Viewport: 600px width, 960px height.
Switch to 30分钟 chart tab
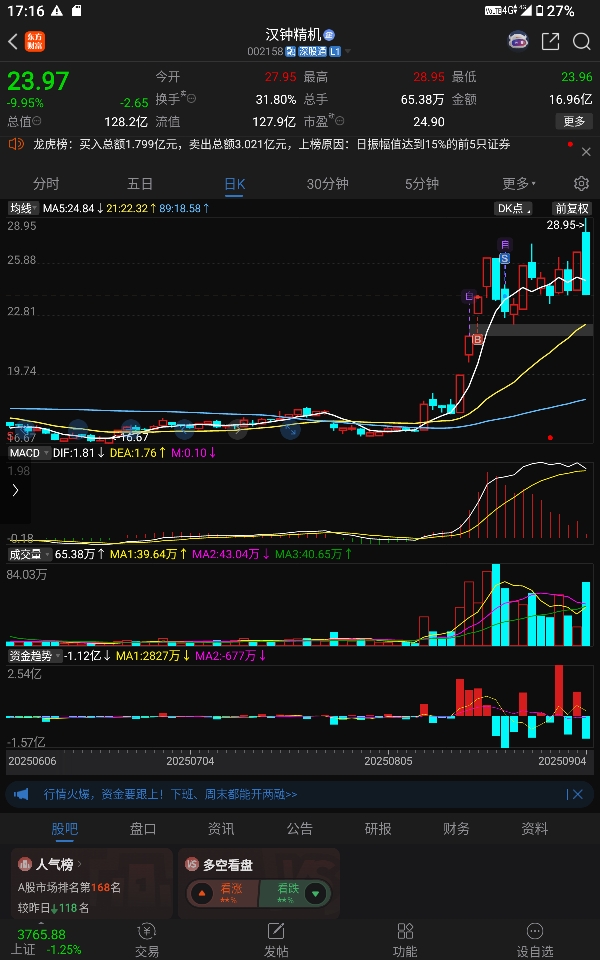(x=328, y=184)
